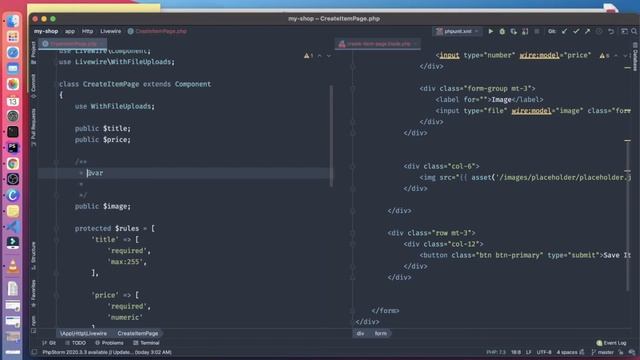The width and height of the screenshot is (640, 360).
Task: Change PHP language level in status bar
Action: coord(496,352)
